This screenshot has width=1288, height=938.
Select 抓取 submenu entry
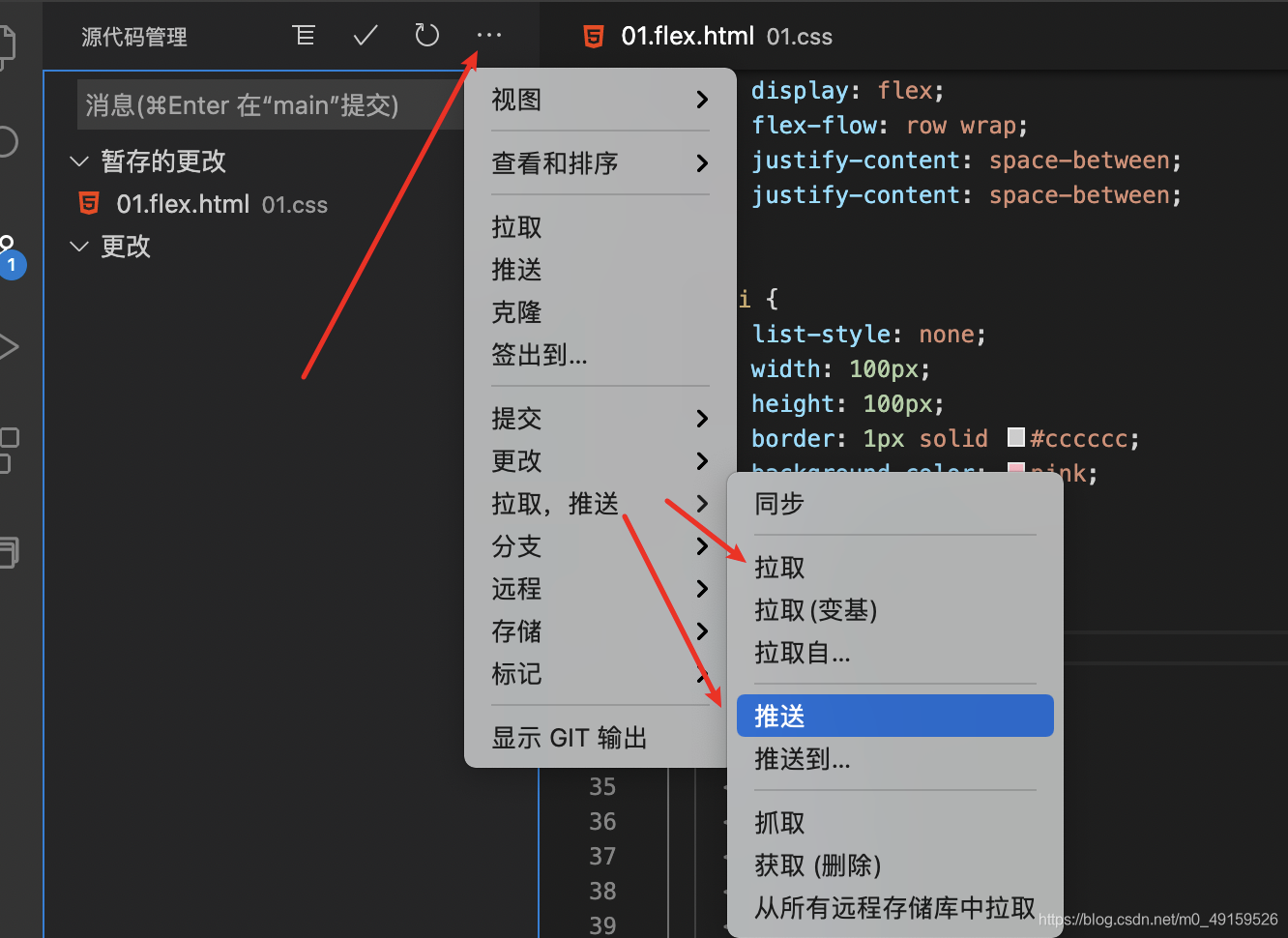[894, 823]
